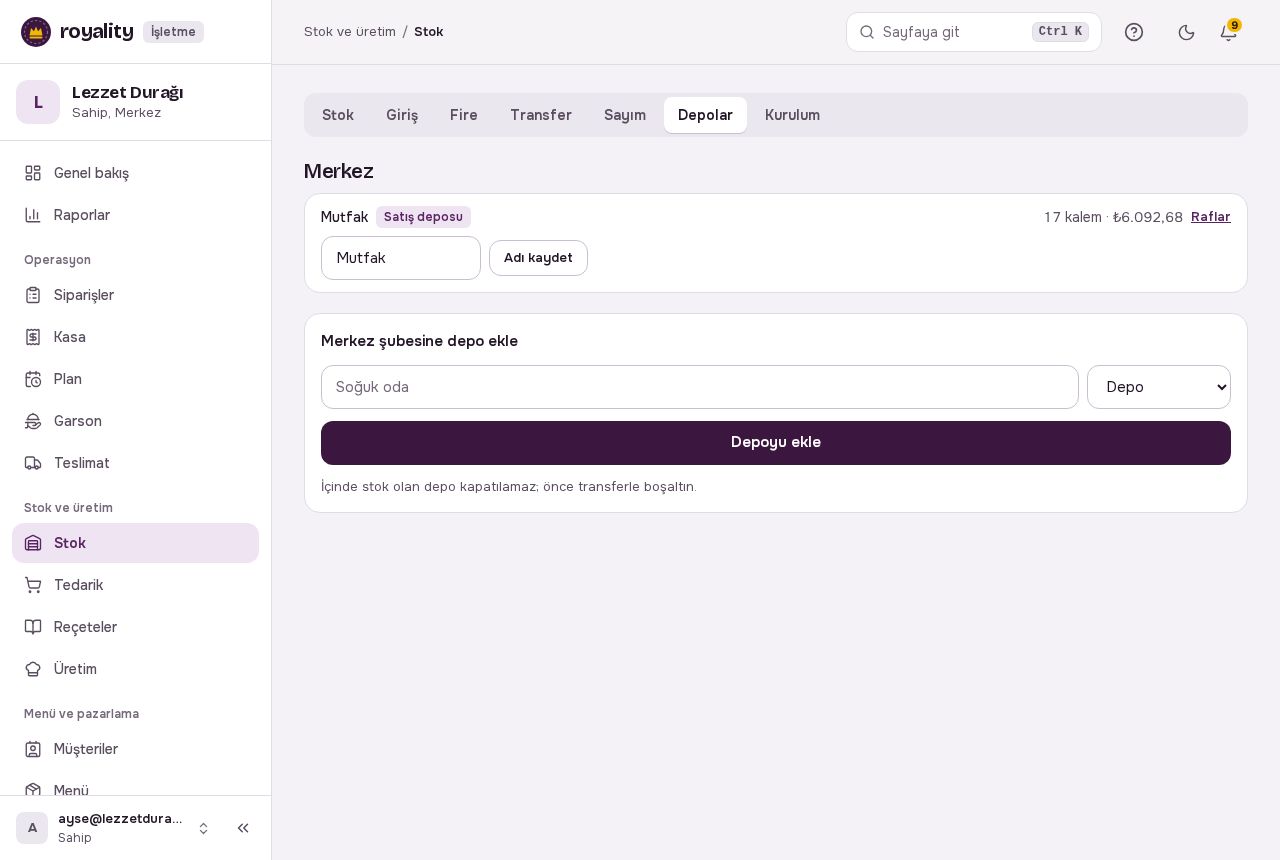Open the help question mark icon
Viewport: 1280px width, 860px height.
1134,32
